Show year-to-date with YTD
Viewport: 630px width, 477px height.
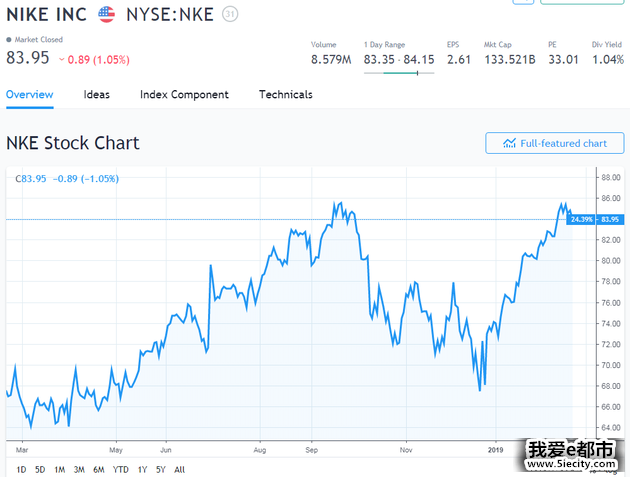120,469
